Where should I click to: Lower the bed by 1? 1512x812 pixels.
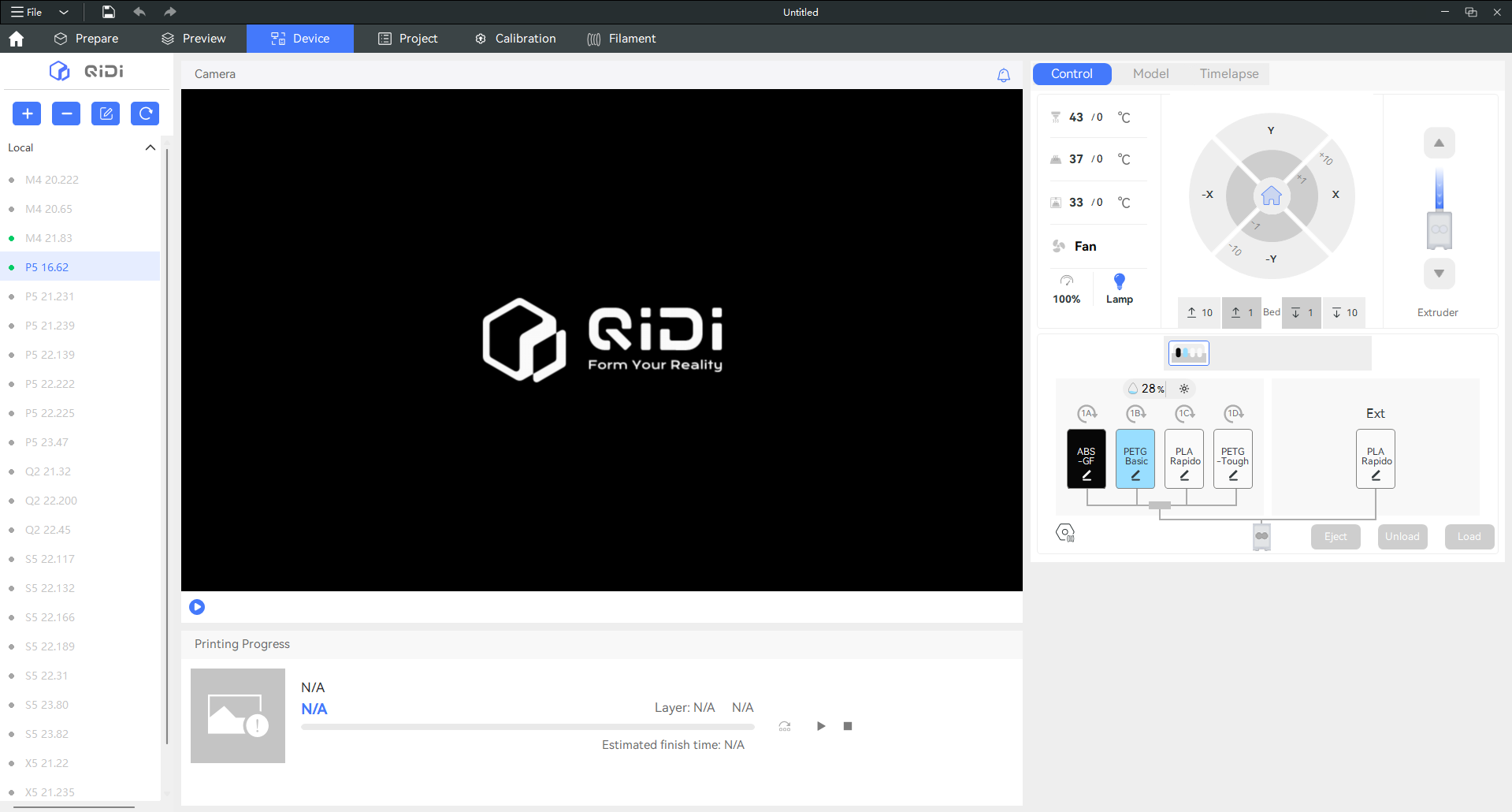(1302, 313)
